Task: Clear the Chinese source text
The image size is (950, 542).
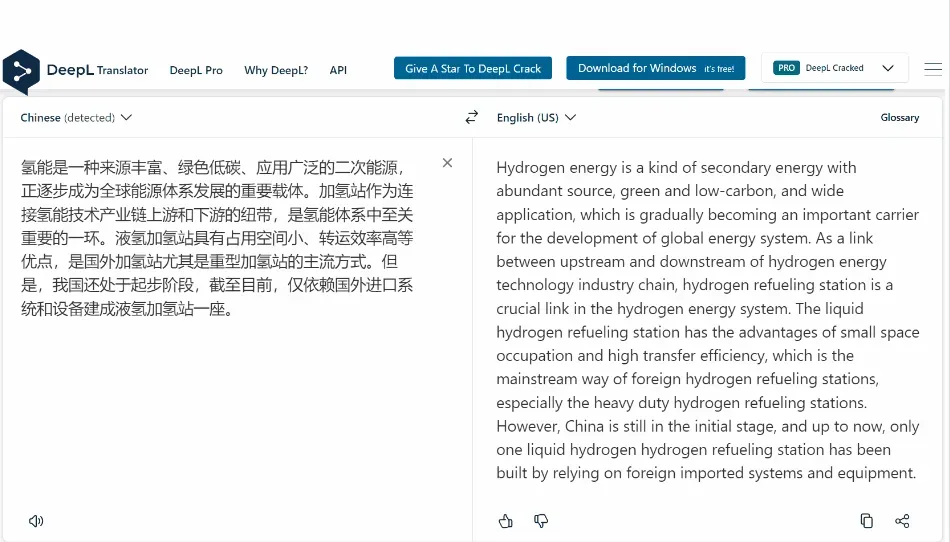Action: [x=447, y=163]
